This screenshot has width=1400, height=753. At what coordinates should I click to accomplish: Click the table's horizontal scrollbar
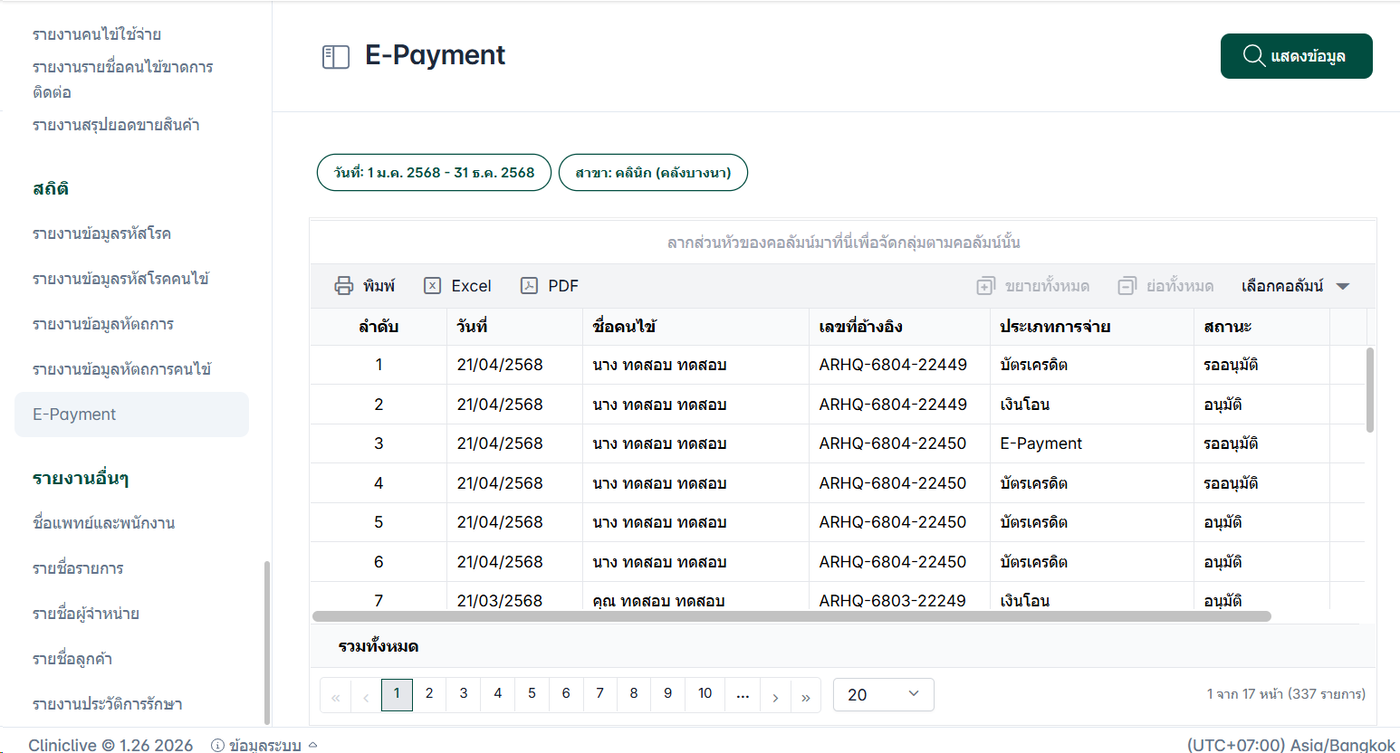pos(790,616)
